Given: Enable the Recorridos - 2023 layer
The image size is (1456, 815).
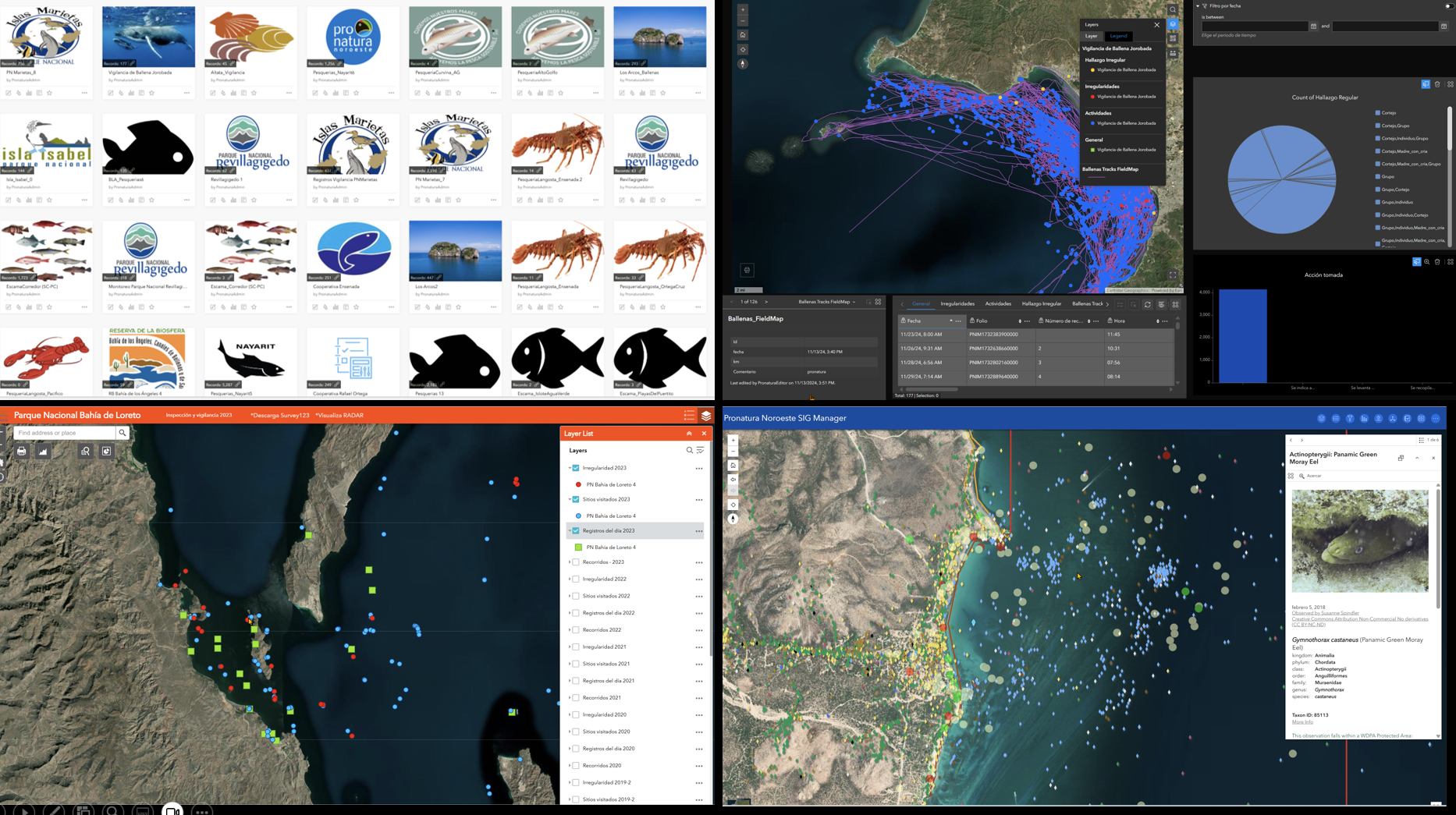Looking at the screenshot, I should [x=576, y=562].
